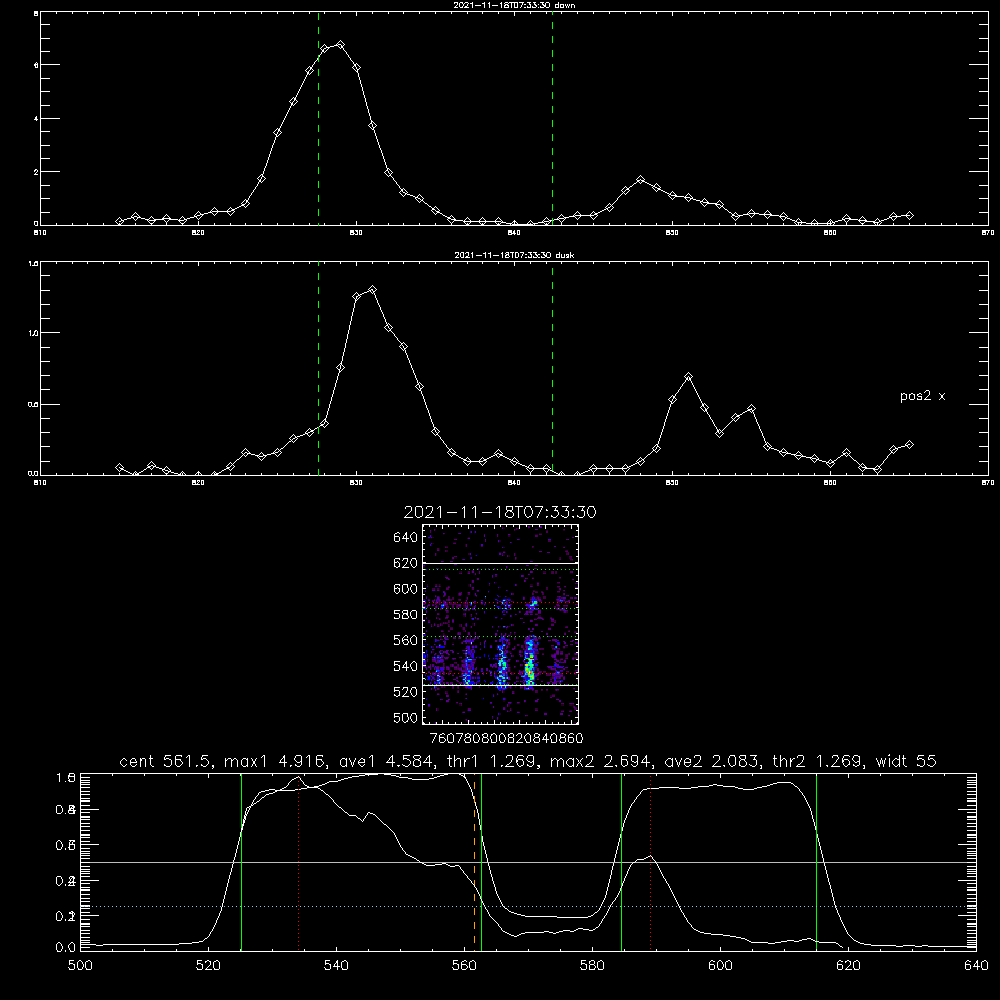Click '560' on the spectral image y-axis
1000x1000 pixels.
point(406,640)
